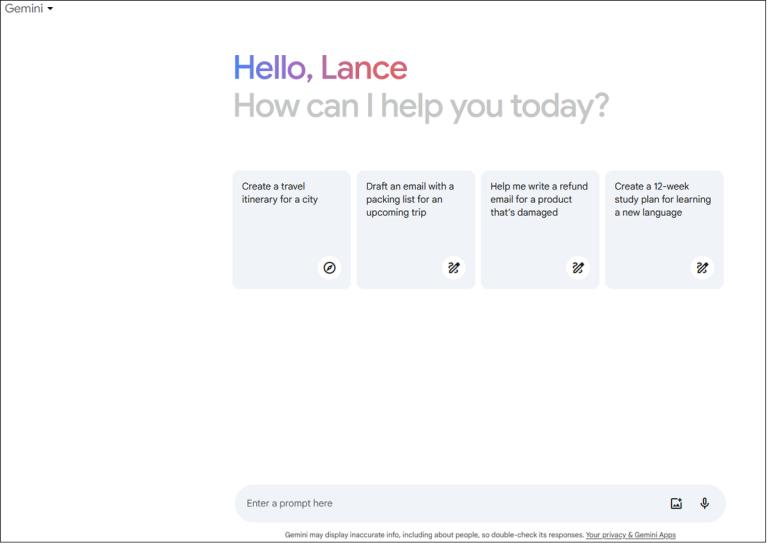Select 'Help me write a refund email' suggestion
This screenshot has width=768, height=545.
pos(540,230)
